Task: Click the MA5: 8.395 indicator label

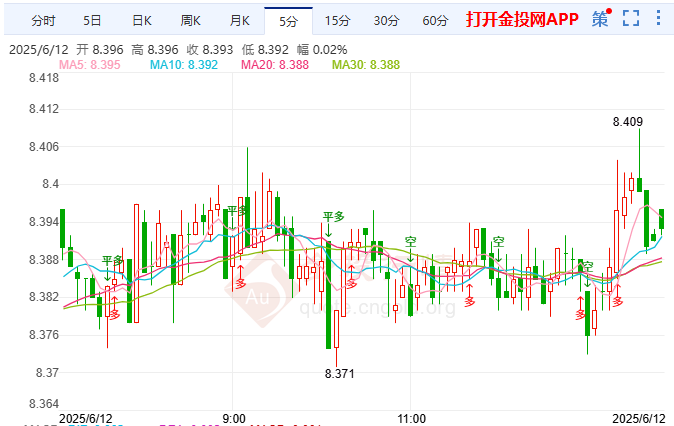Action: [89, 65]
